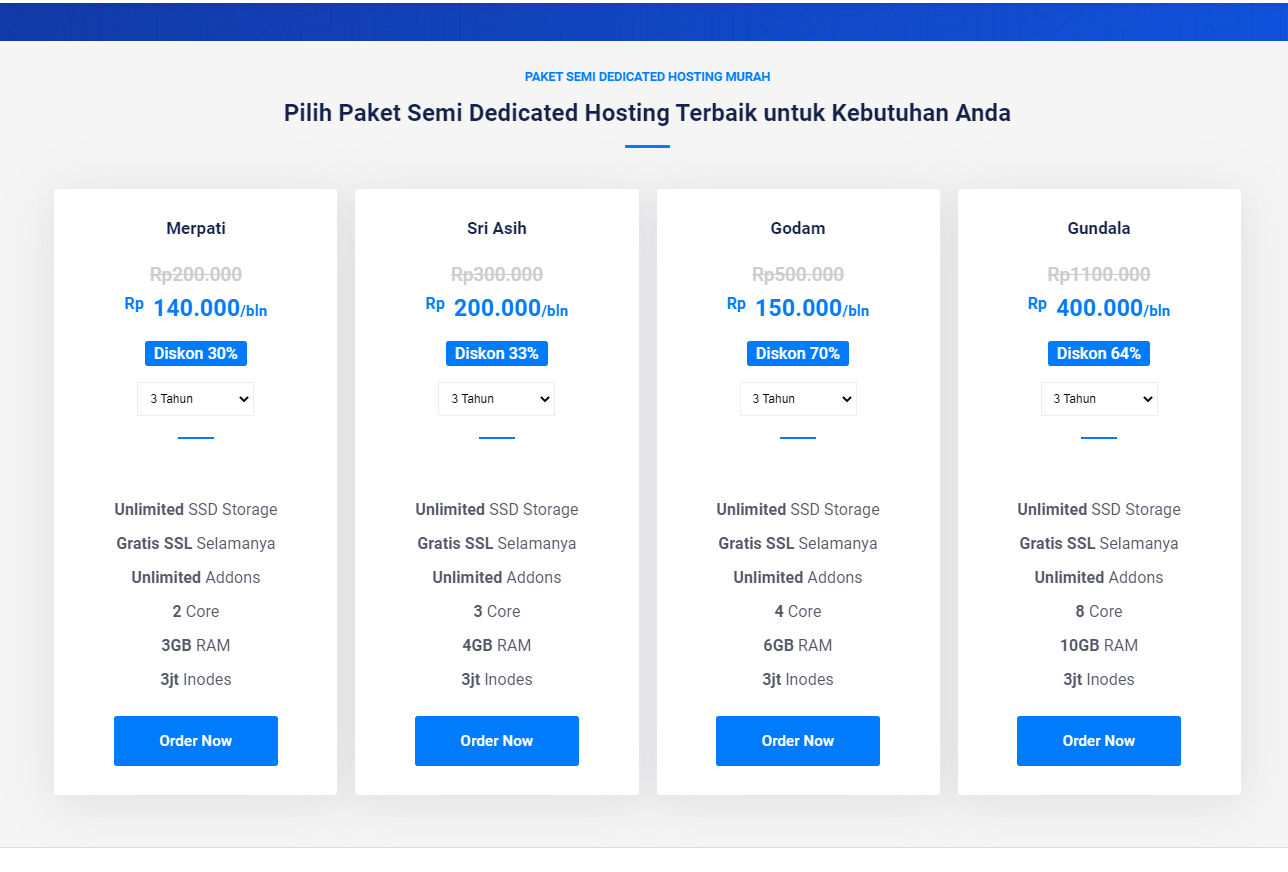The height and width of the screenshot is (872, 1288).
Task: Select the Sri Asih plan title
Action: [x=497, y=228]
